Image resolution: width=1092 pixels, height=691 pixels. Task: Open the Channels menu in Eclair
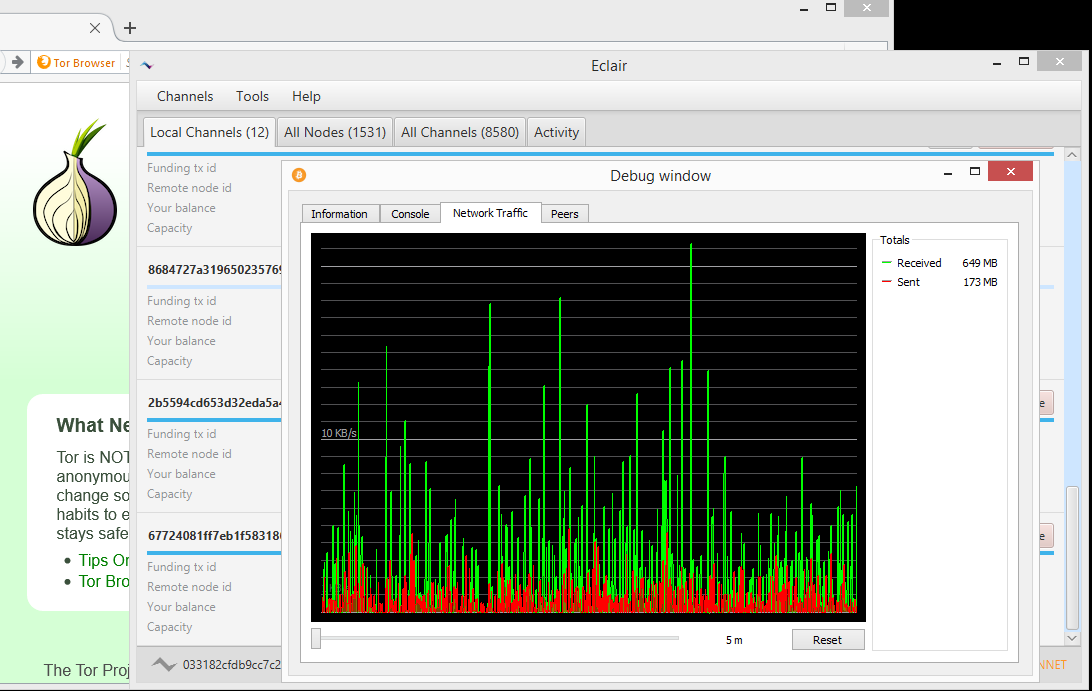click(185, 96)
